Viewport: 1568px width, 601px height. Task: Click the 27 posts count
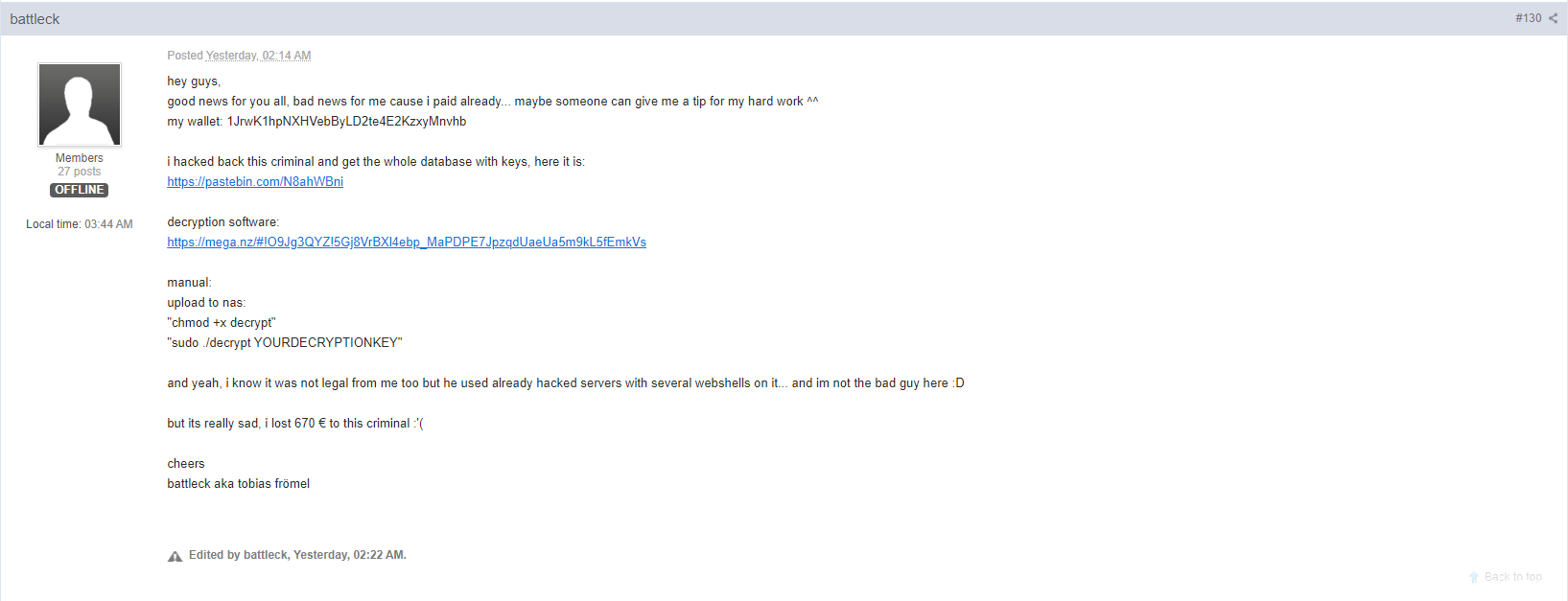(80, 172)
